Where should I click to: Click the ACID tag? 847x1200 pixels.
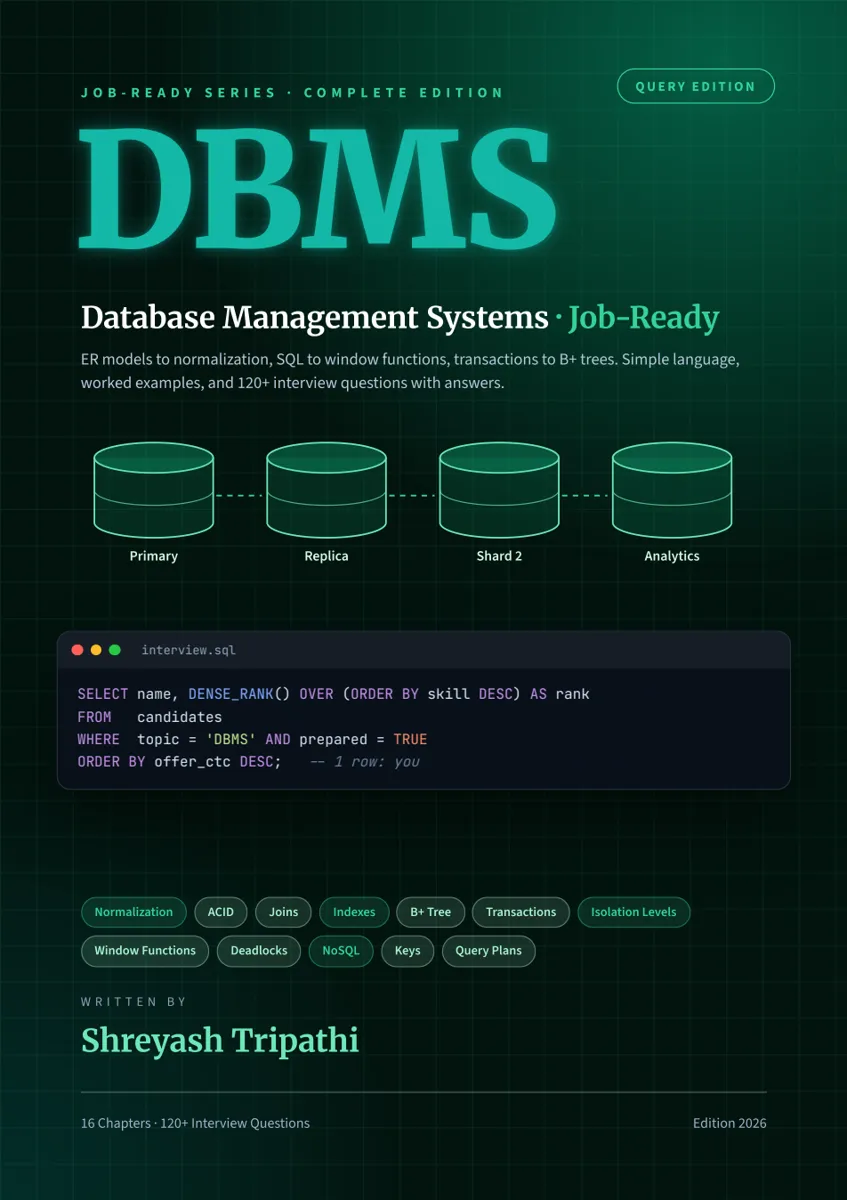click(221, 912)
